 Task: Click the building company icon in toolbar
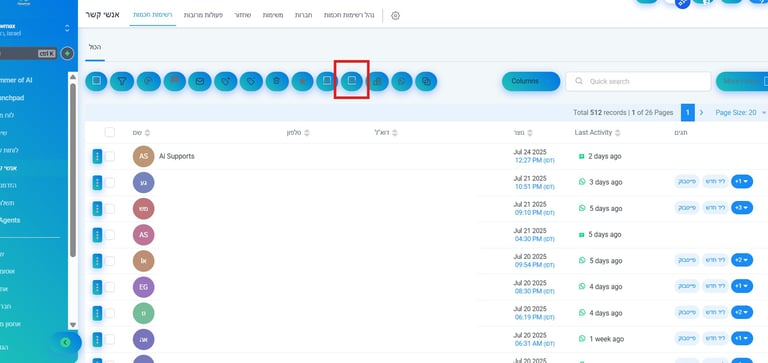pyautogui.click(x=377, y=81)
